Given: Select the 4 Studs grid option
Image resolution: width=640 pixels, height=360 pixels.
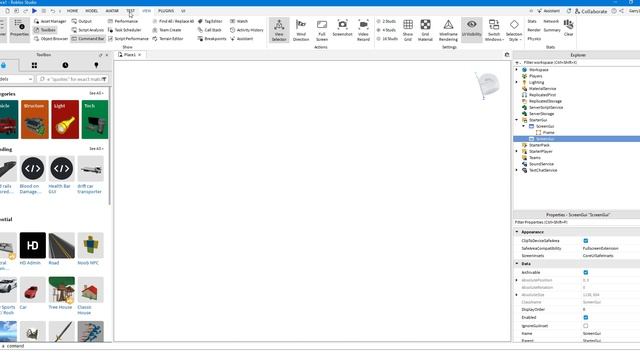Looking at the screenshot, I should click(387, 30).
